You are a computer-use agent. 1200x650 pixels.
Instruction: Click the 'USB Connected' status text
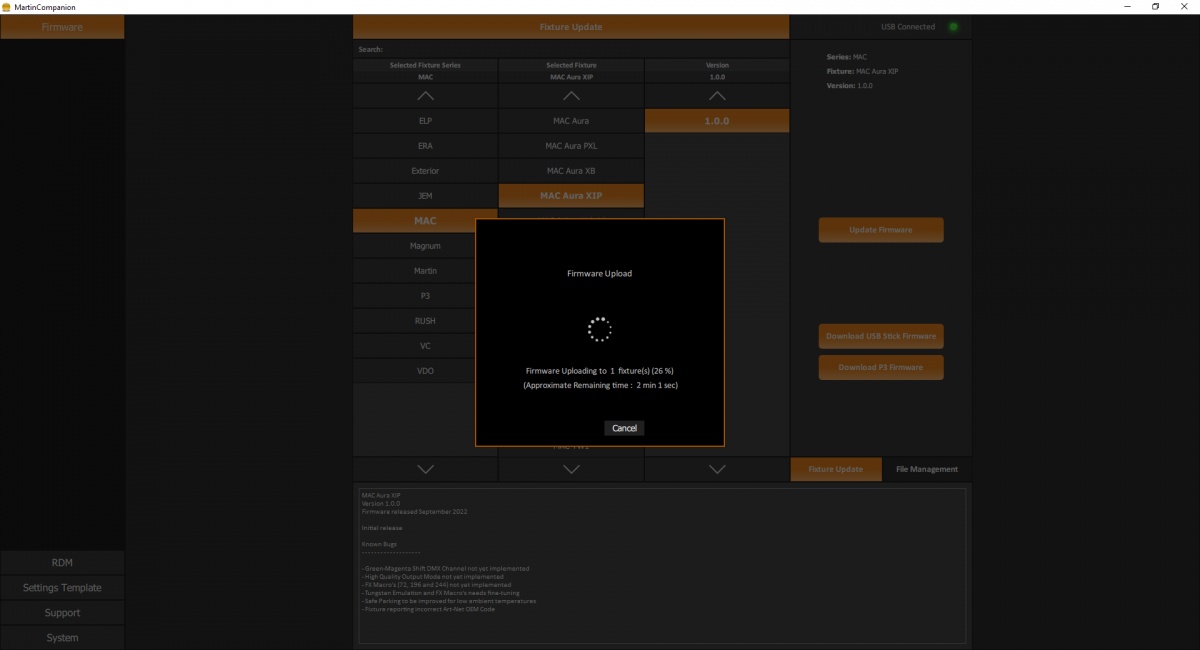click(909, 27)
